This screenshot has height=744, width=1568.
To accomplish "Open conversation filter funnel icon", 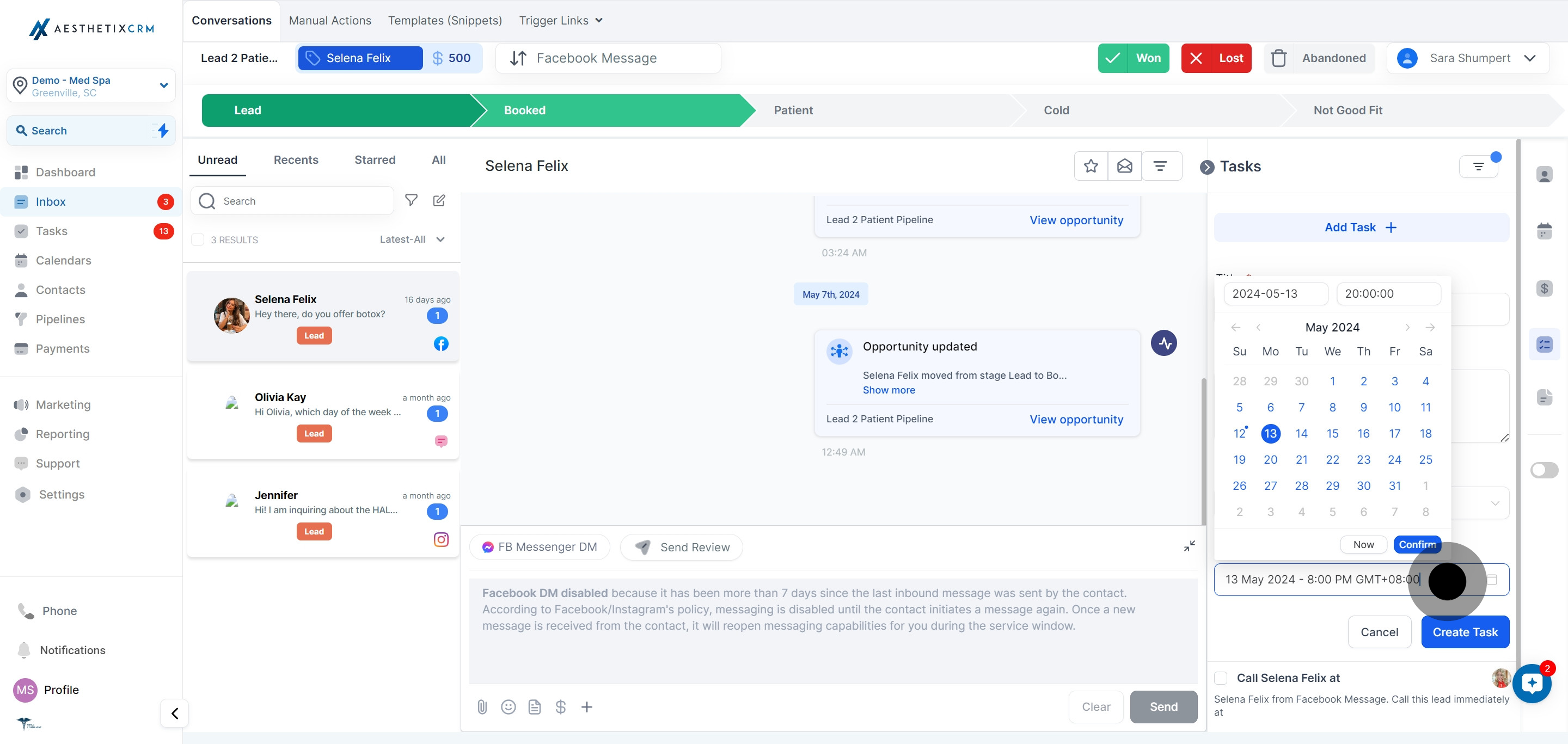I will 412,200.
